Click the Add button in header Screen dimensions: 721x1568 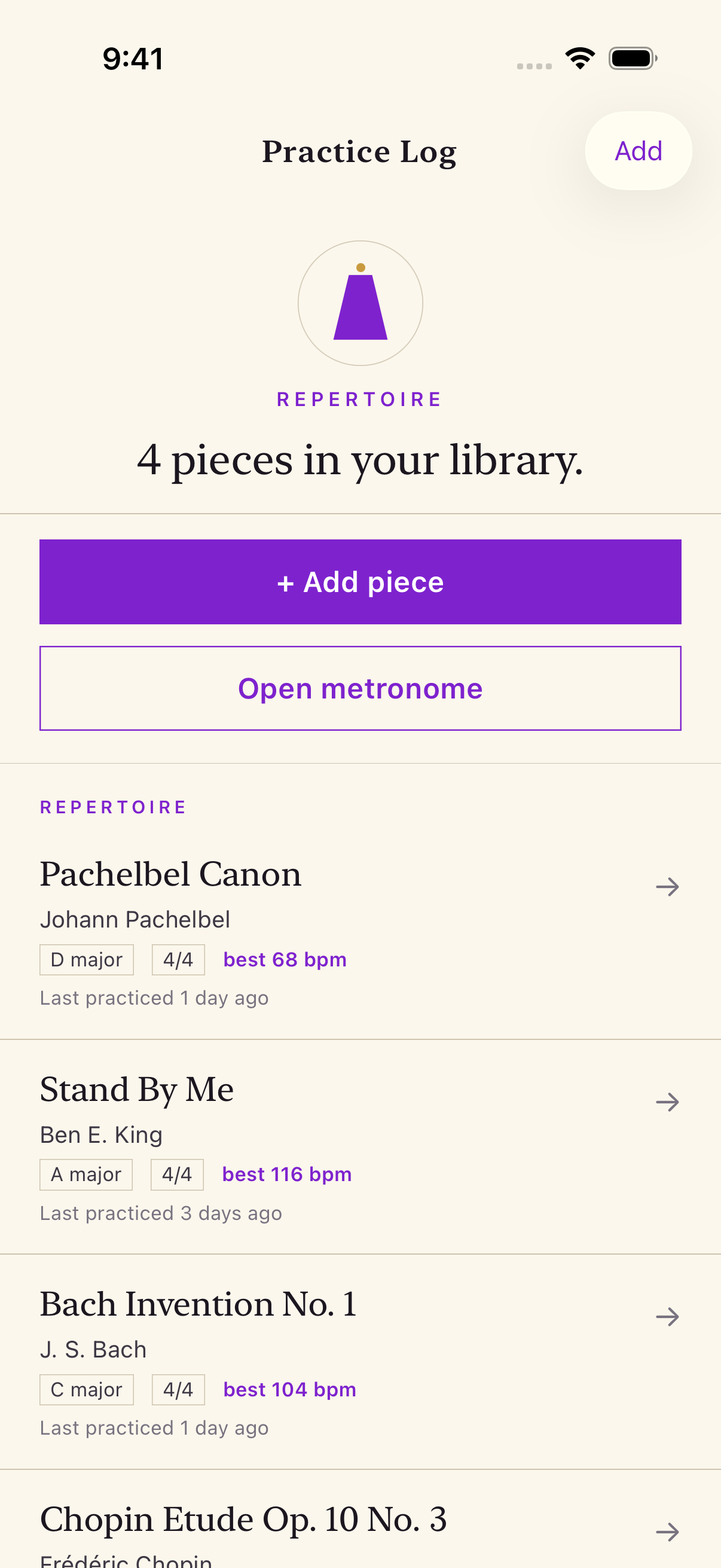coord(638,151)
